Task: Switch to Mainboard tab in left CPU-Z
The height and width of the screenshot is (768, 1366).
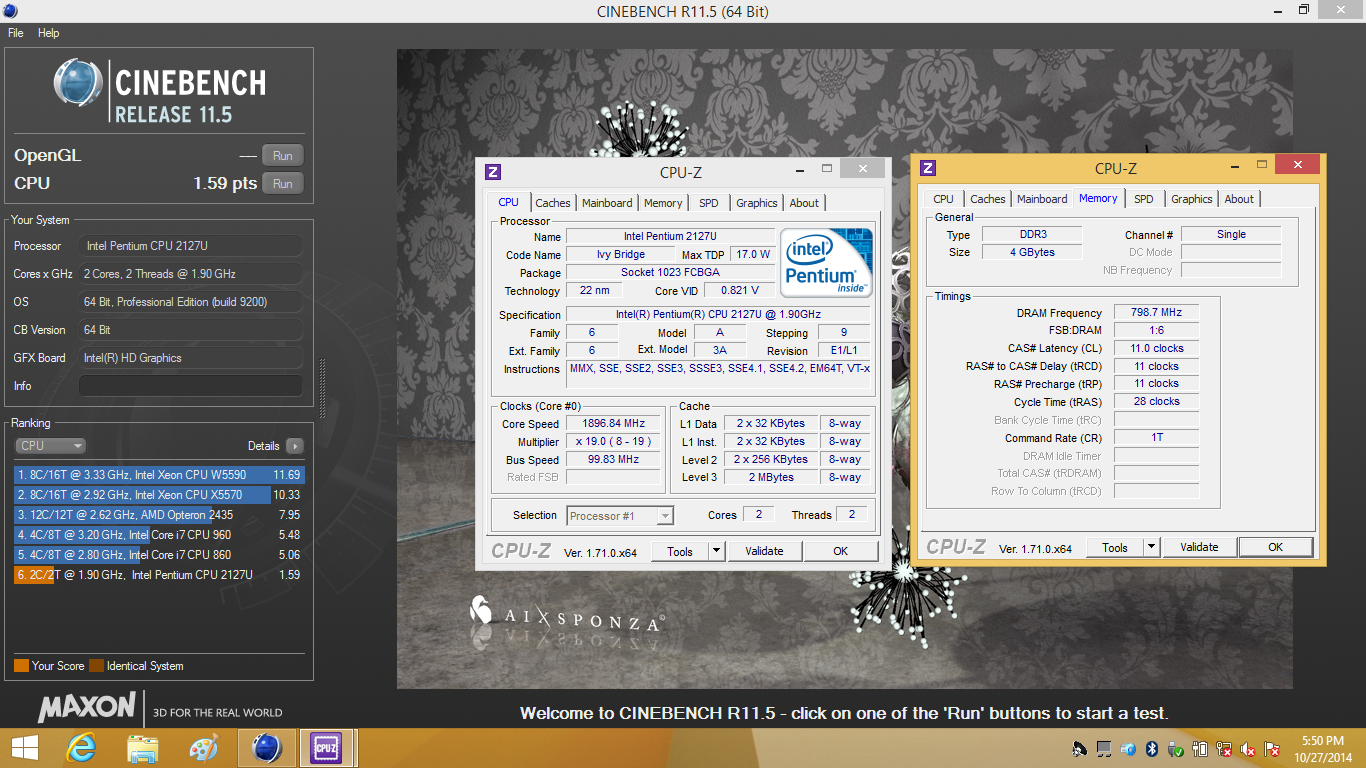Action: click(x=607, y=203)
